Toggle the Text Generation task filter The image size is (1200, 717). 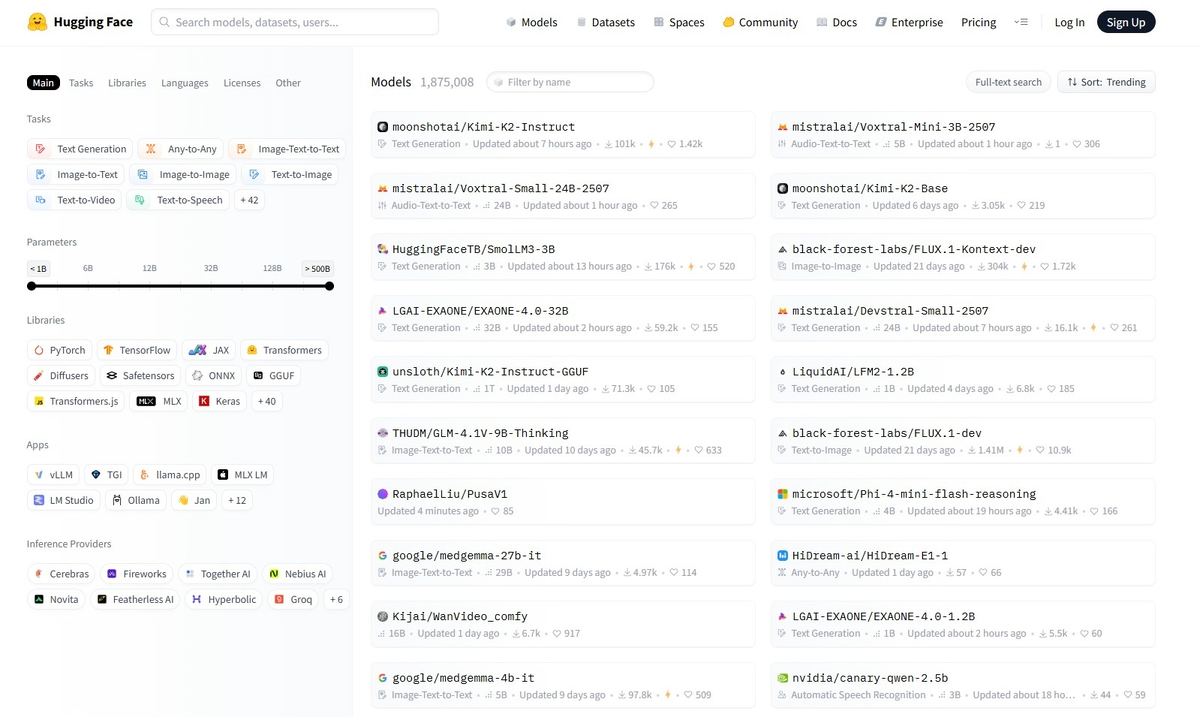pos(80,149)
